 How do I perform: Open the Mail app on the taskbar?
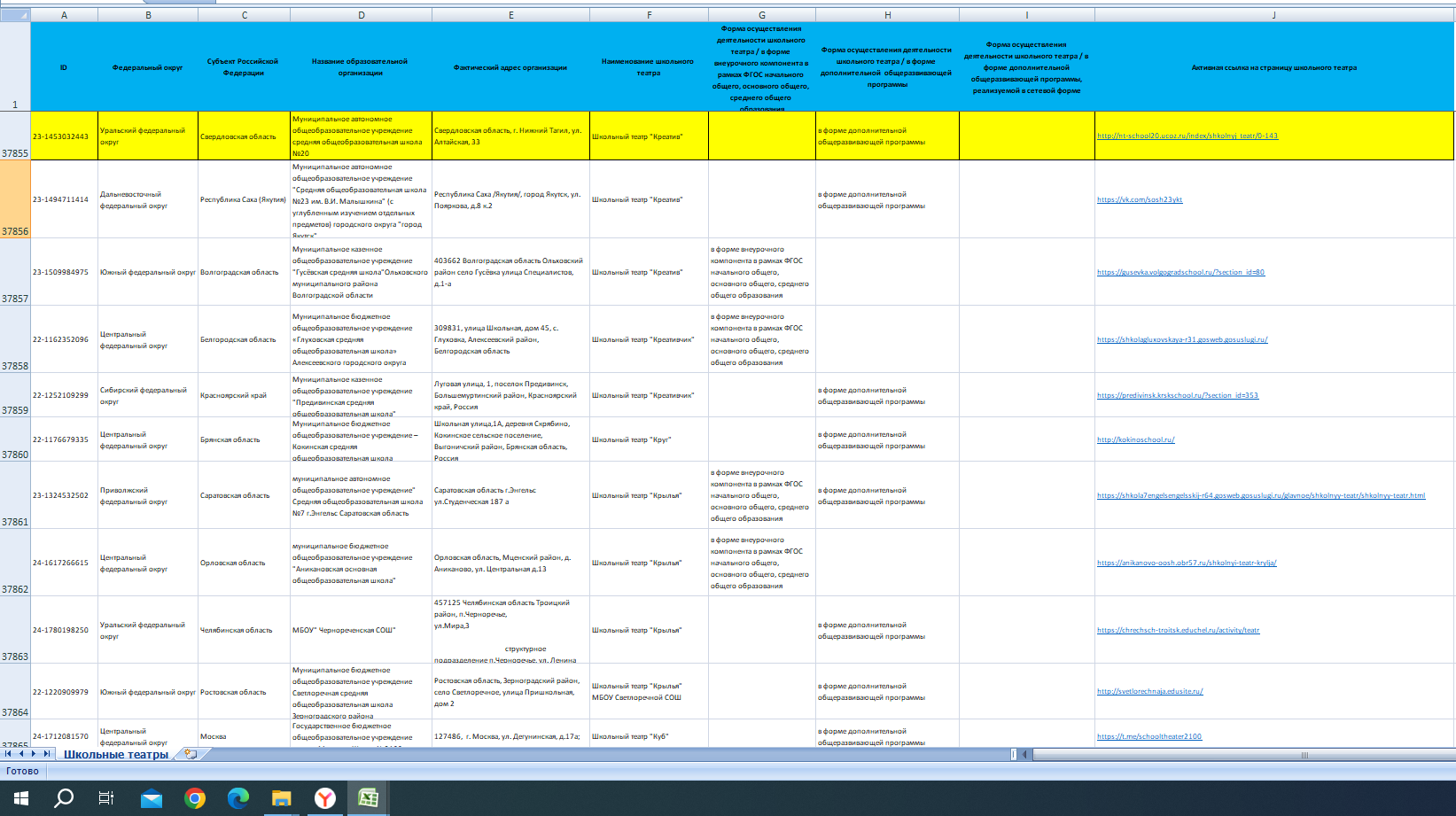[x=152, y=798]
